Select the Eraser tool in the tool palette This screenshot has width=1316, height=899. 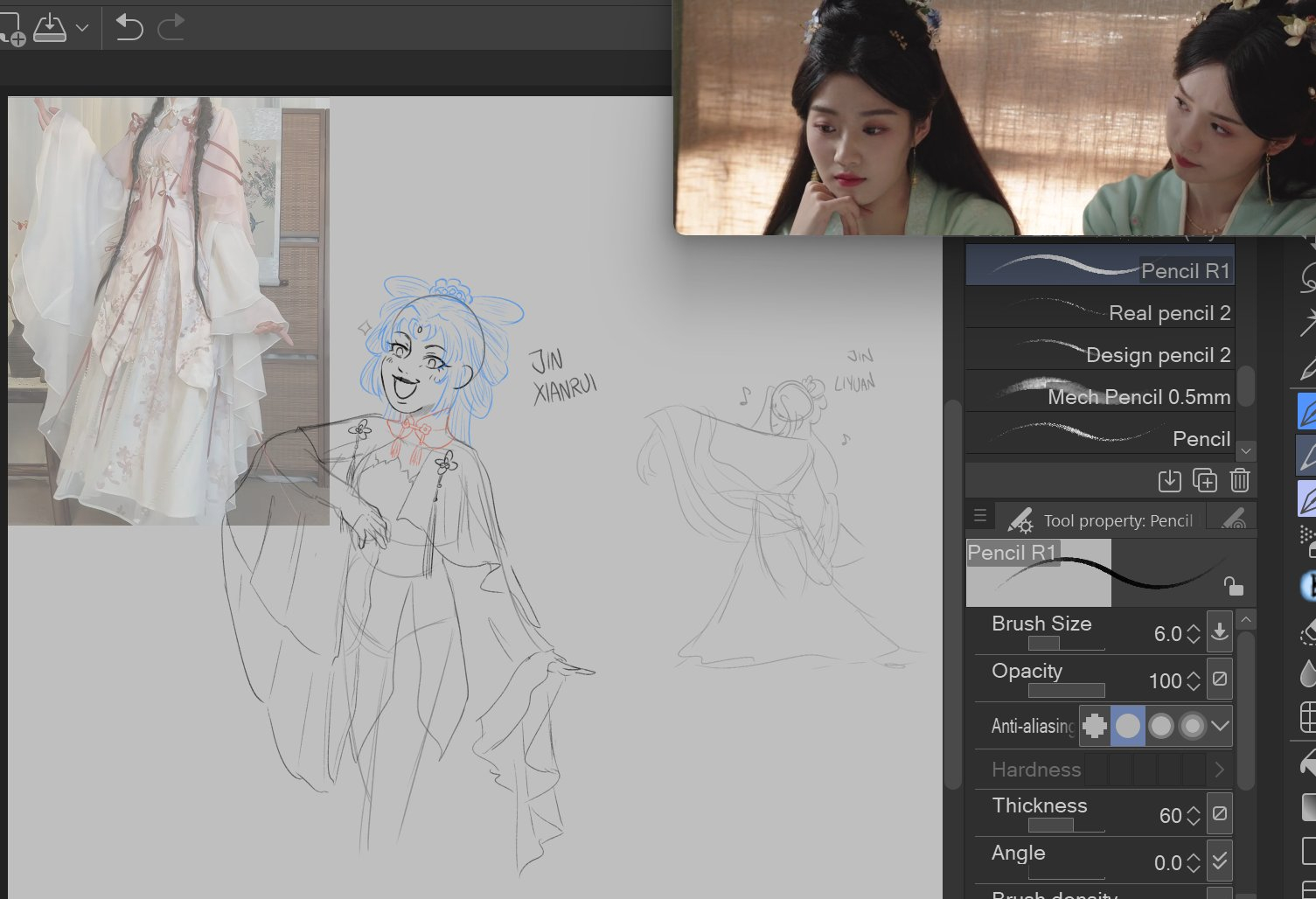tap(1307, 631)
